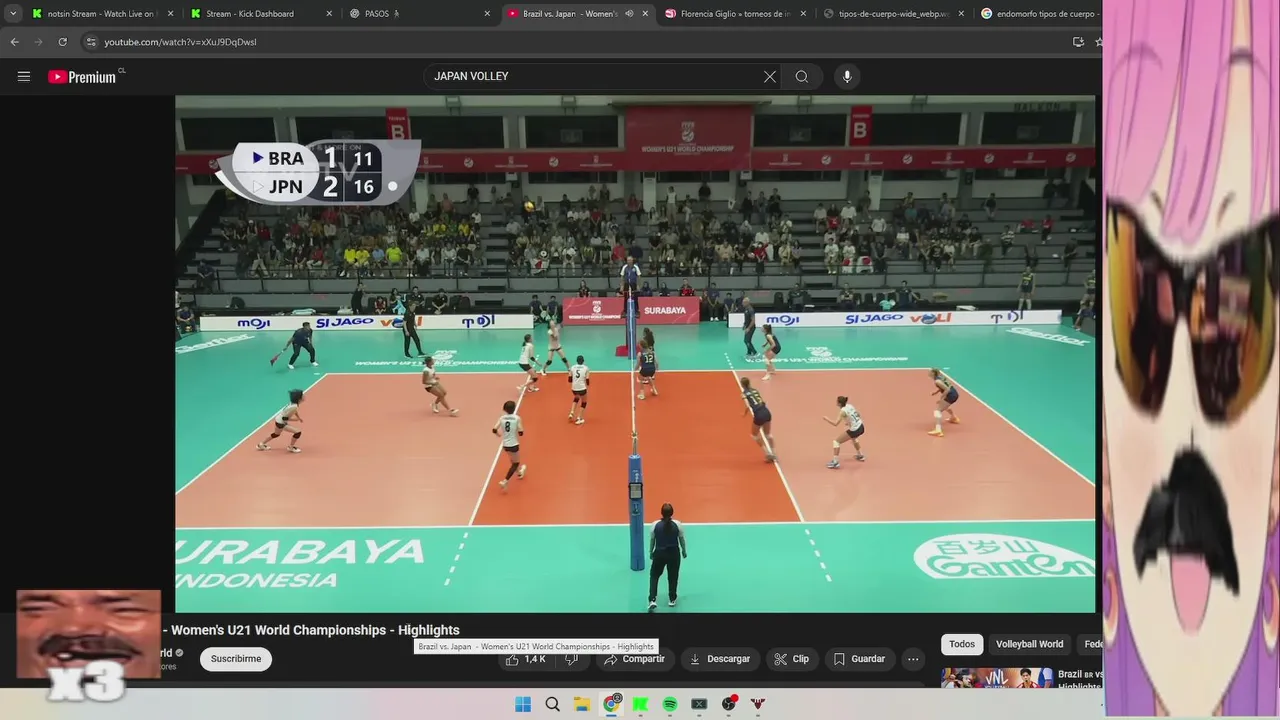Switch to endomorfo tipos de cuerpo tab
The height and width of the screenshot is (720, 1280).
(x=1040, y=14)
